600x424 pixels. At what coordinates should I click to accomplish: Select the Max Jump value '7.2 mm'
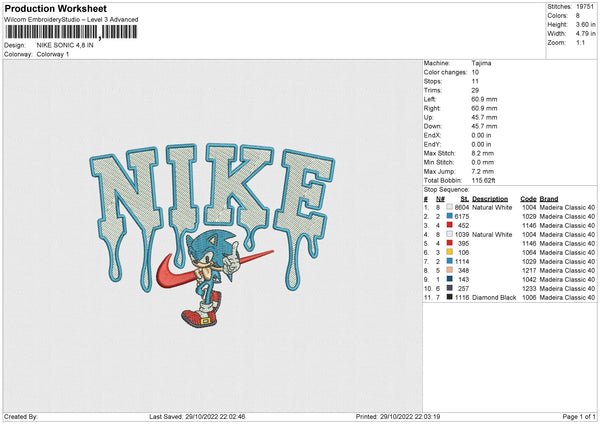coord(483,171)
